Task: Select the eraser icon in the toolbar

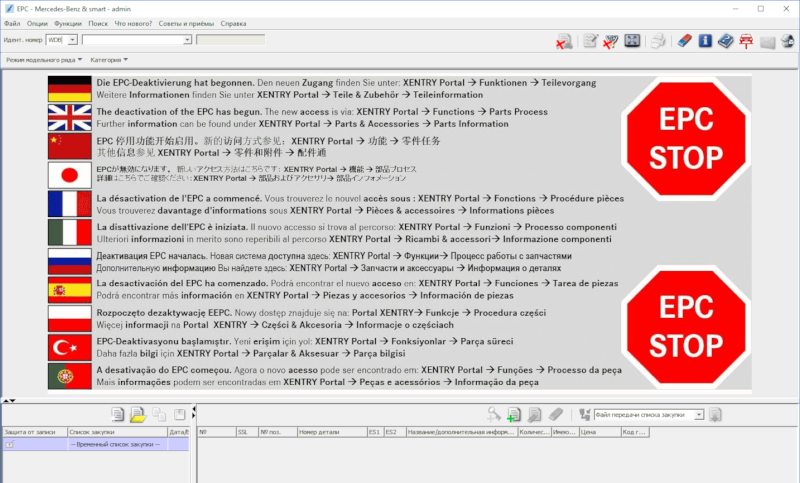Action: pyautogui.click(x=684, y=41)
